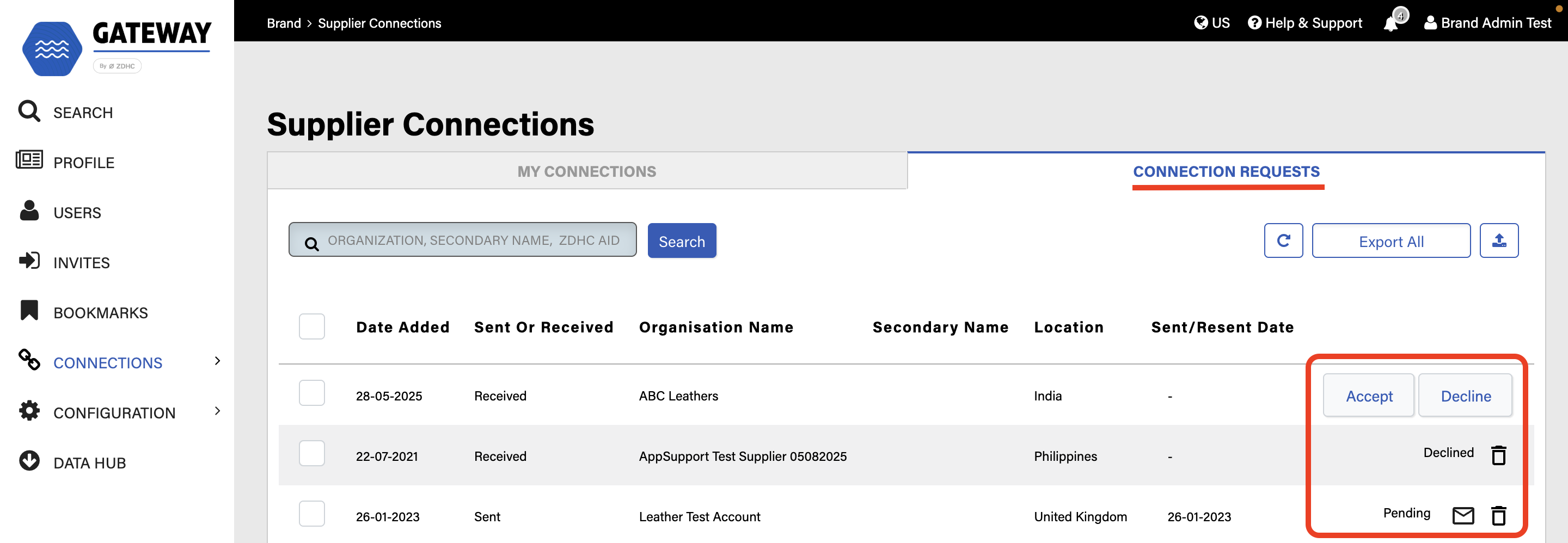Open Bookmarks using the bookmark icon
This screenshot has height=543, width=1568.
29,311
